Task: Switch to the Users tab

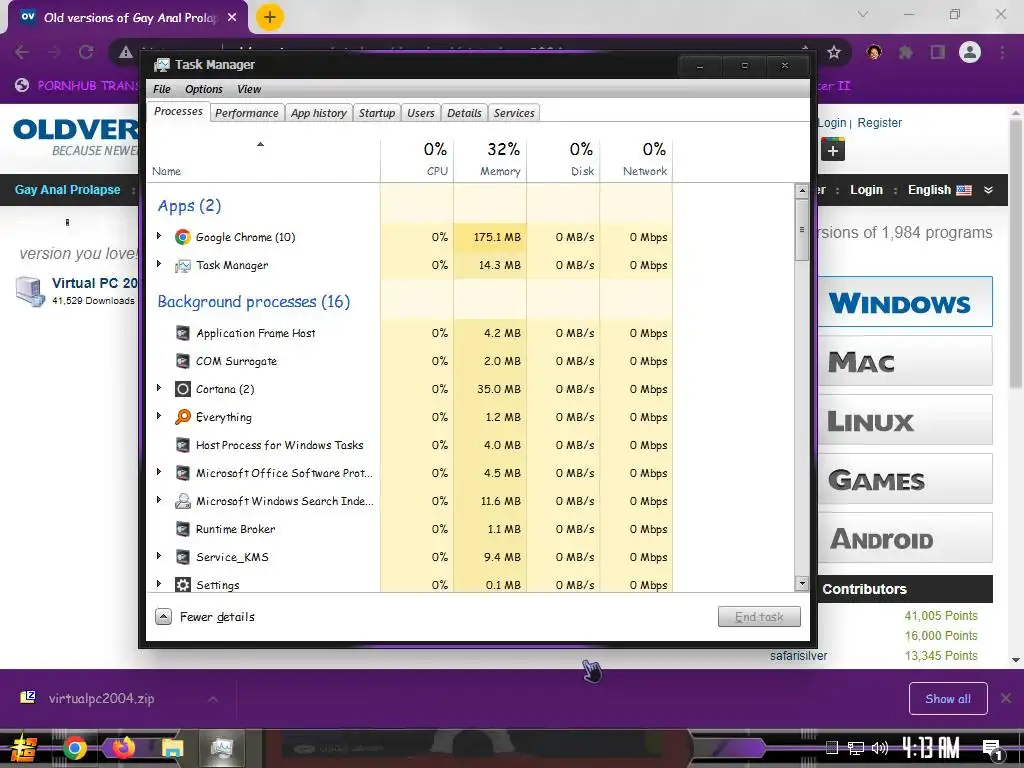Action: [x=421, y=113]
